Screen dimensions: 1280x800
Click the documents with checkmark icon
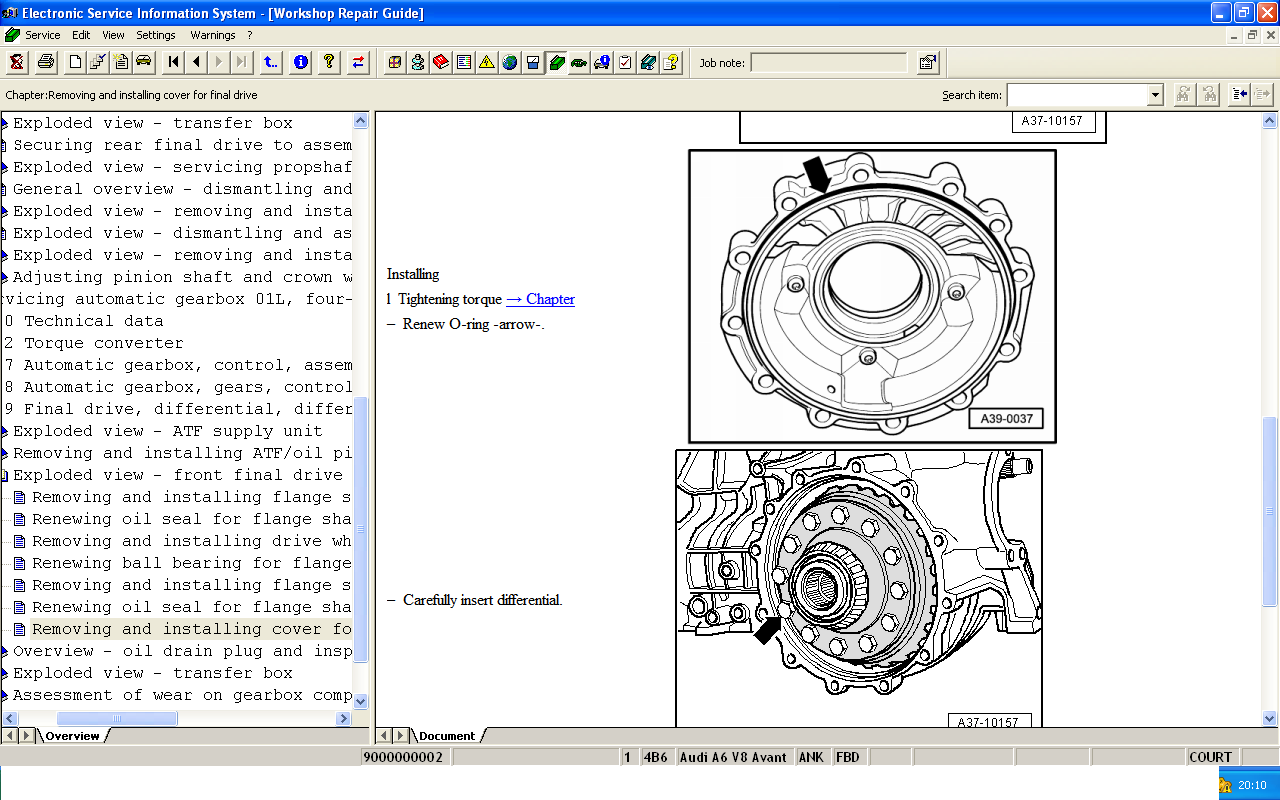coord(98,63)
